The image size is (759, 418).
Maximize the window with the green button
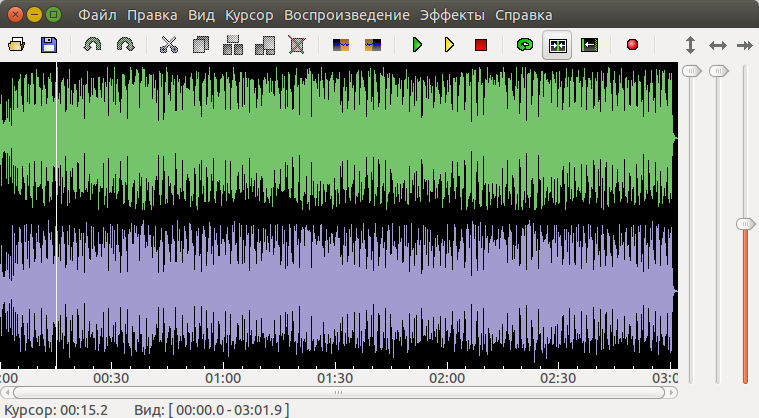click(53, 15)
